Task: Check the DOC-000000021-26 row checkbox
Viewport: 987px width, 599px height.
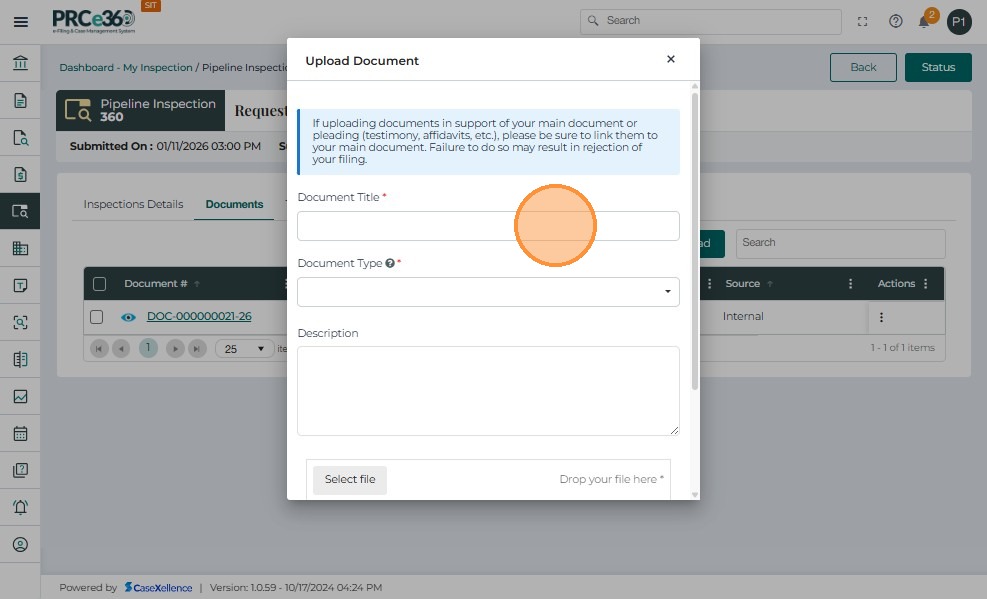Action: tap(96, 316)
